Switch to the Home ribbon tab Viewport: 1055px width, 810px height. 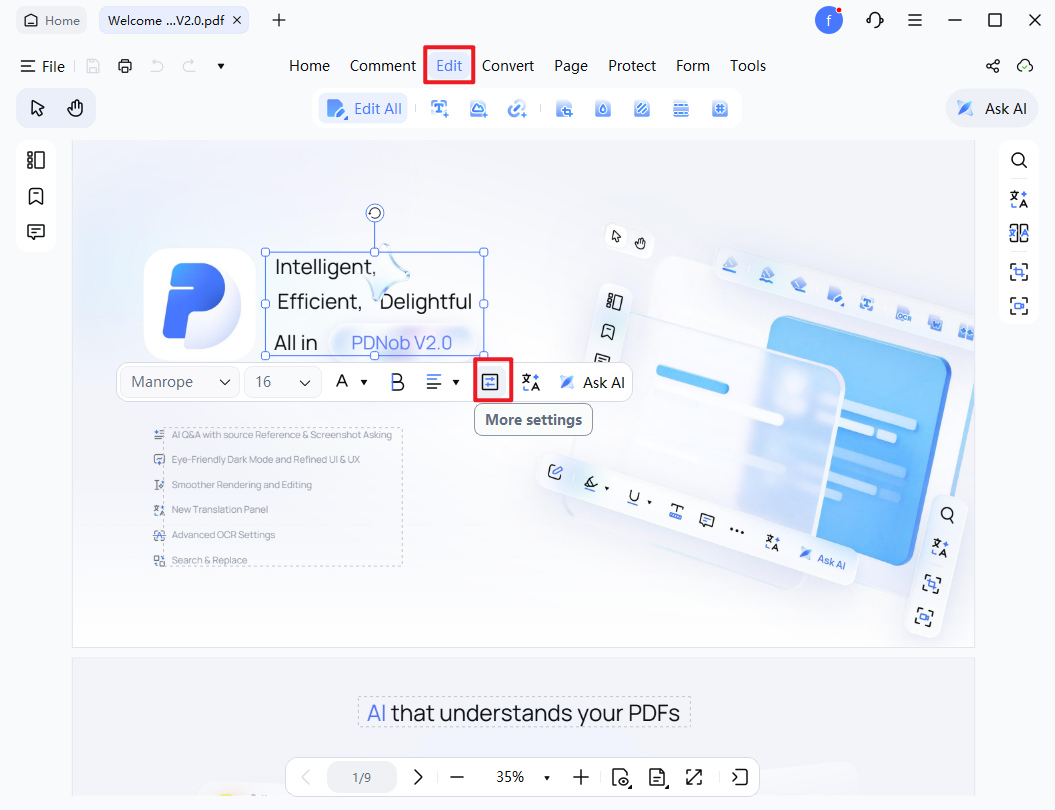click(309, 66)
